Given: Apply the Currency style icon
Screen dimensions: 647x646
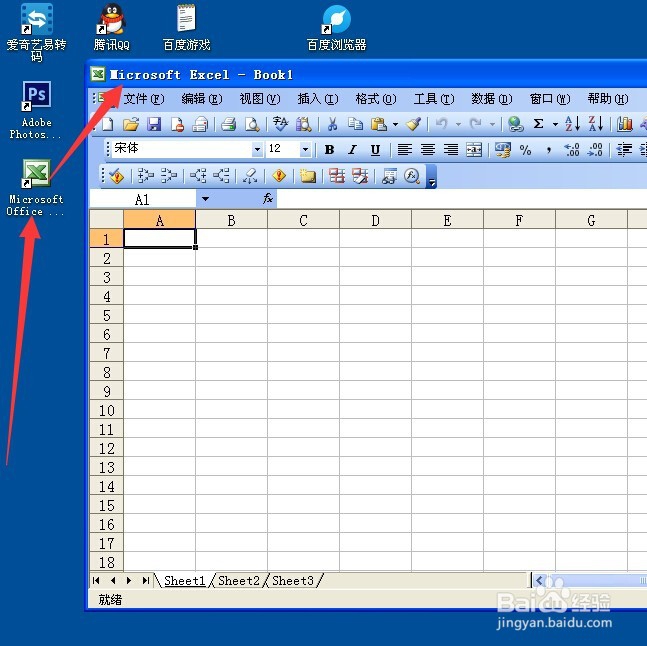Looking at the screenshot, I should 503,150.
